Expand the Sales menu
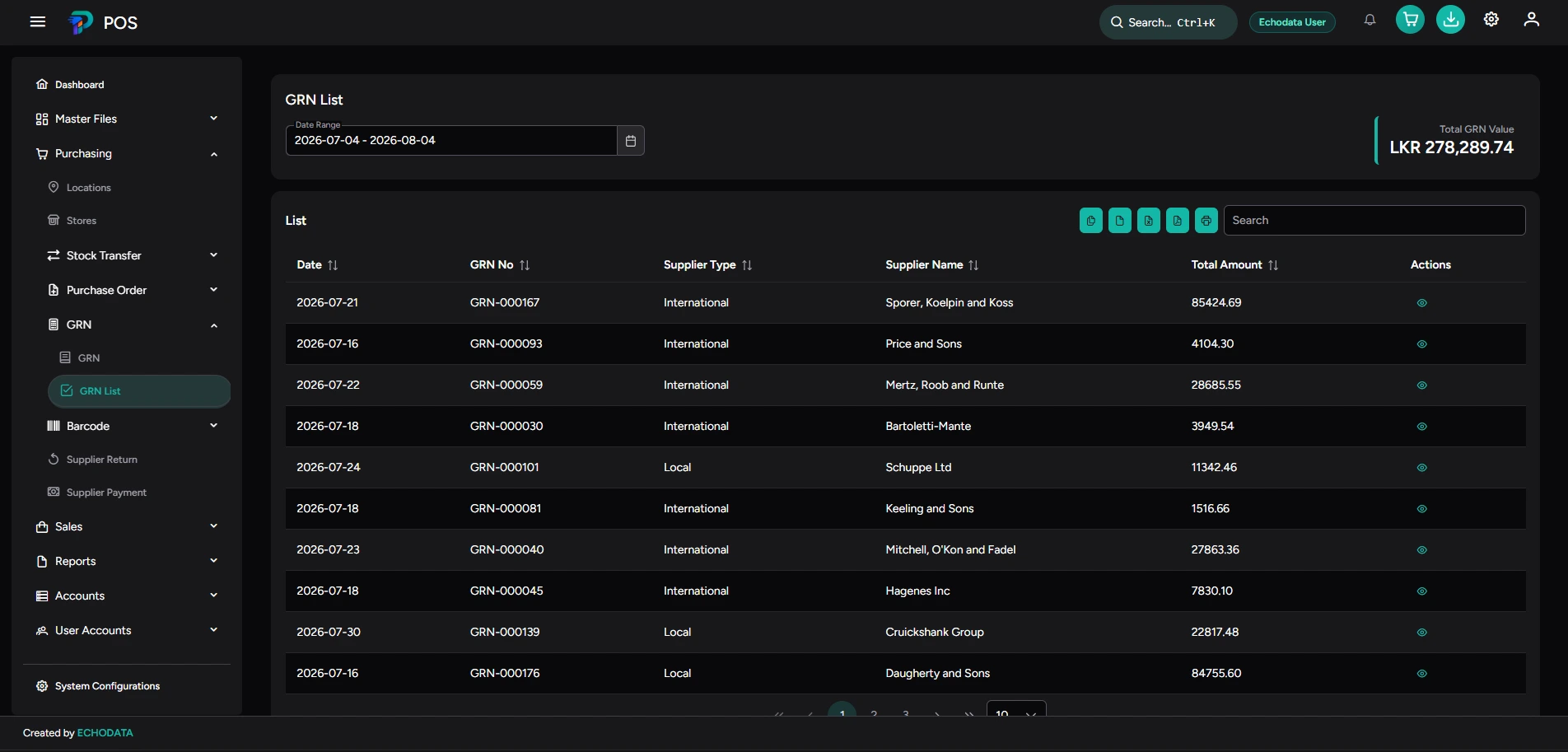The image size is (1568, 752). pyautogui.click(x=127, y=527)
